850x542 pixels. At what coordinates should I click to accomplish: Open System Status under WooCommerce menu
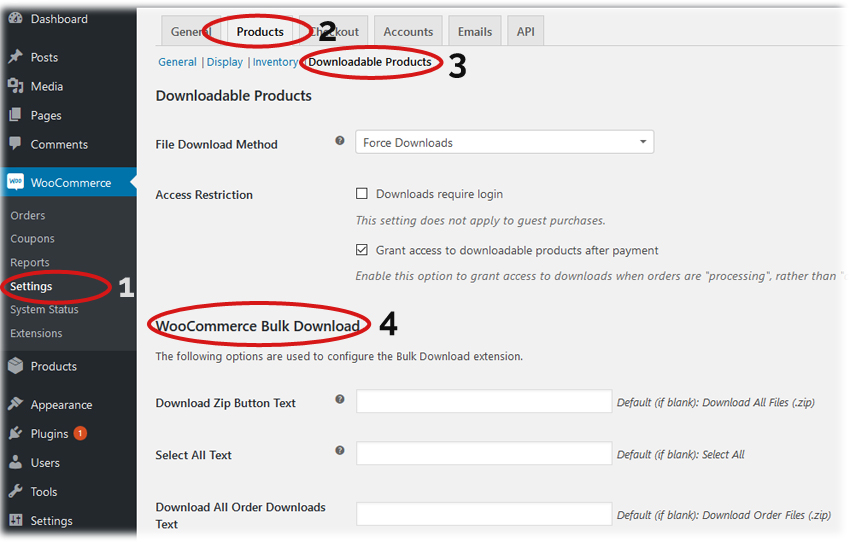(x=44, y=310)
